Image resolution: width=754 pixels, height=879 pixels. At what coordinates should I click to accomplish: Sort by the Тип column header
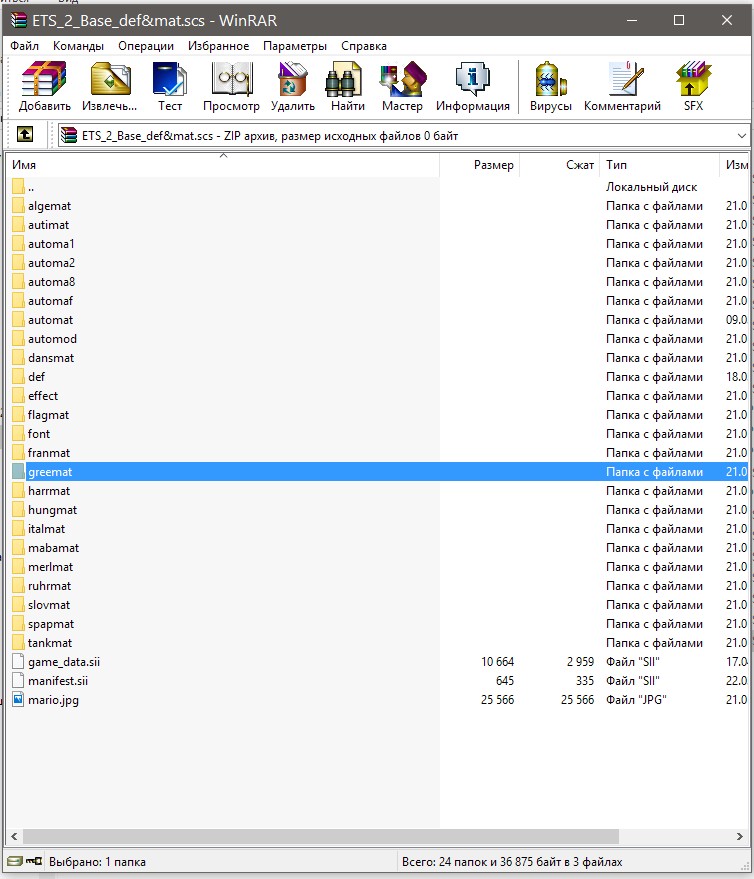[659, 165]
